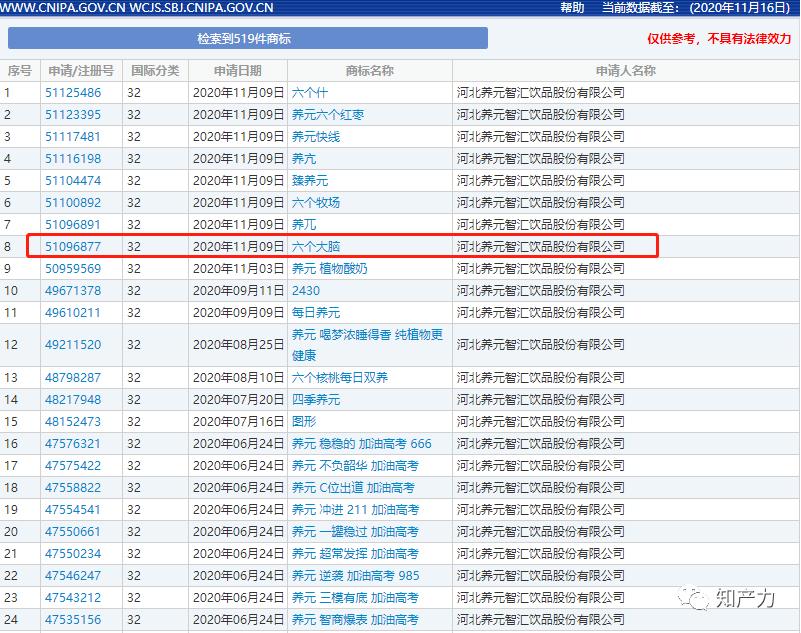Open trademark 养元 智商爆表 加油高考
Screen dimensions: 801x633
355,619
